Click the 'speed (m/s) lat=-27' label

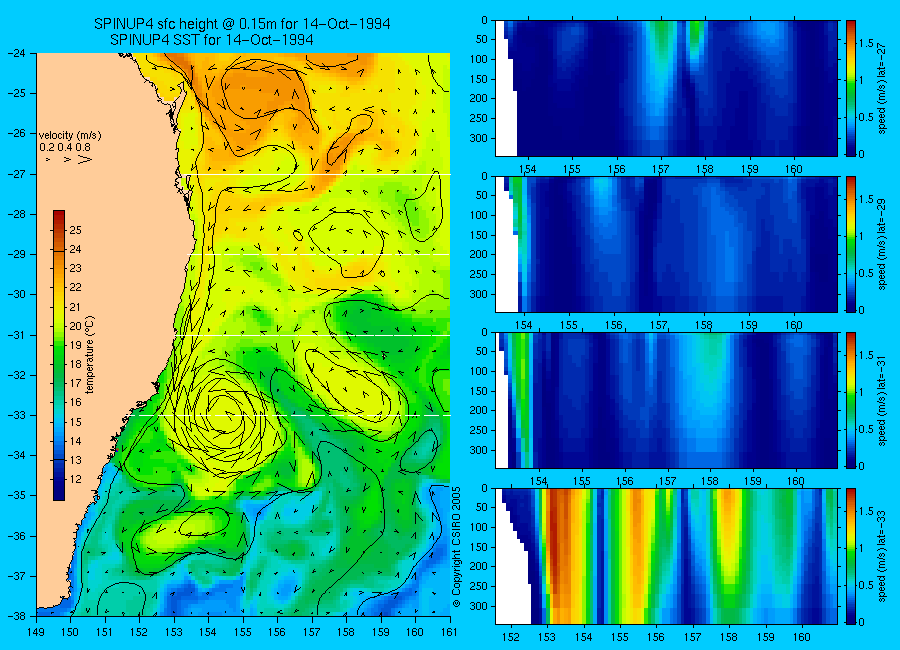(x=882, y=88)
